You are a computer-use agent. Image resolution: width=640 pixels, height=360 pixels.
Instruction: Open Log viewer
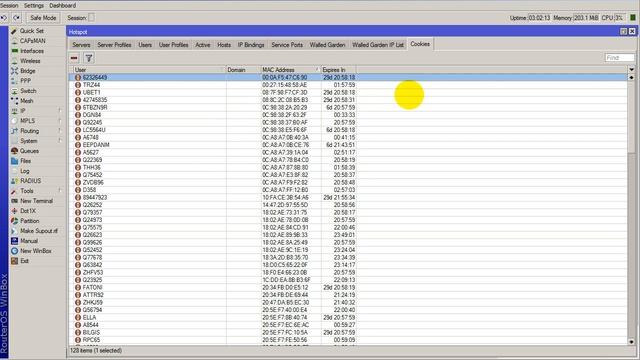click(x=24, y=171)
